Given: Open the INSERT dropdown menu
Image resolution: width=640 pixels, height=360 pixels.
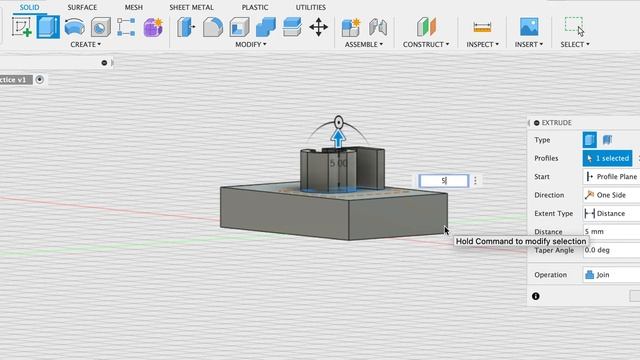Looking at the screenshot, I should coord(529,44).
